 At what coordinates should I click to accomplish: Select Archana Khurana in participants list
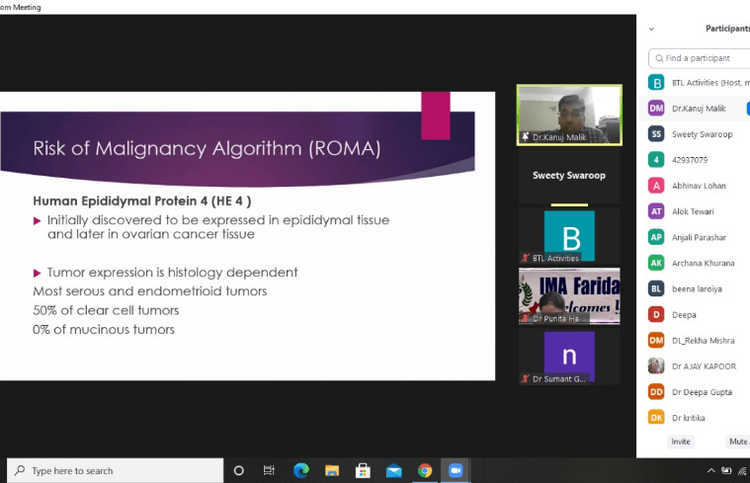[x=705, y=263]
